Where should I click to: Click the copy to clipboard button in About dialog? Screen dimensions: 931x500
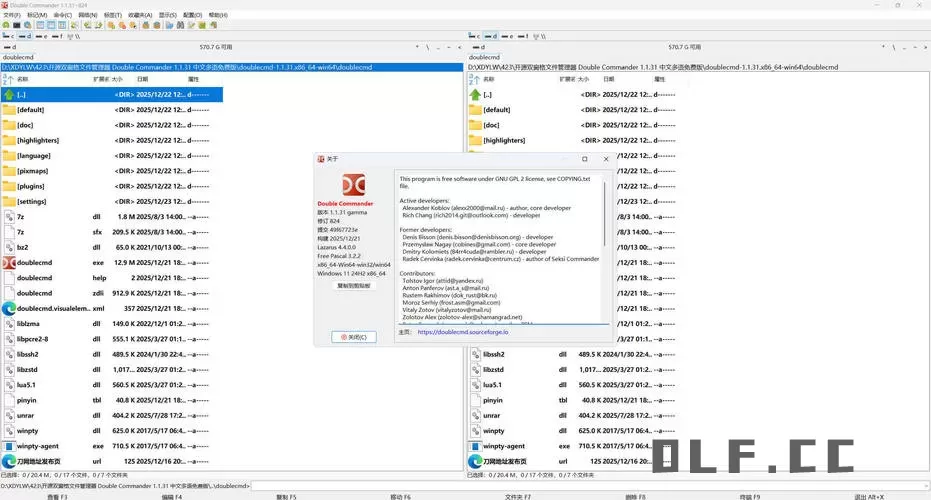click(x=354, y=286)
